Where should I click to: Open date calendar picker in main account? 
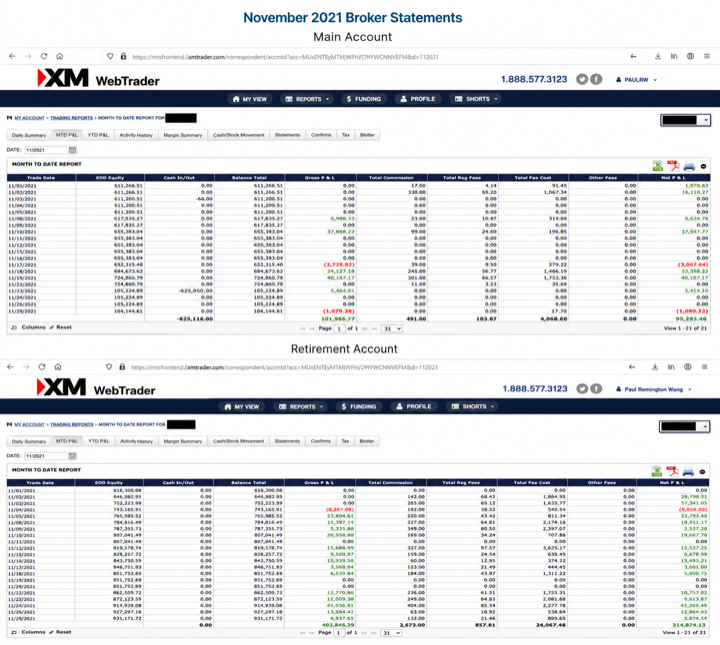click(x=73, y=150)
